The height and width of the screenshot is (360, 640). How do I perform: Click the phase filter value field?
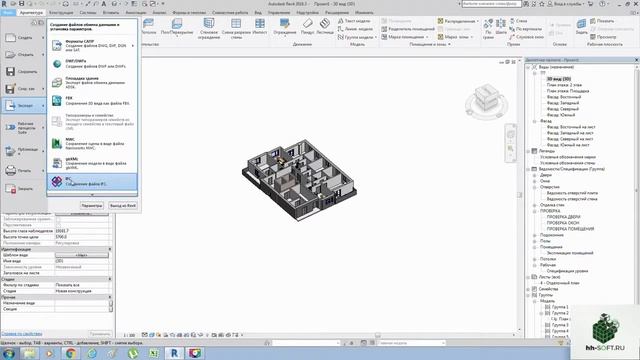pyautogui.click(x=82, y=285)
